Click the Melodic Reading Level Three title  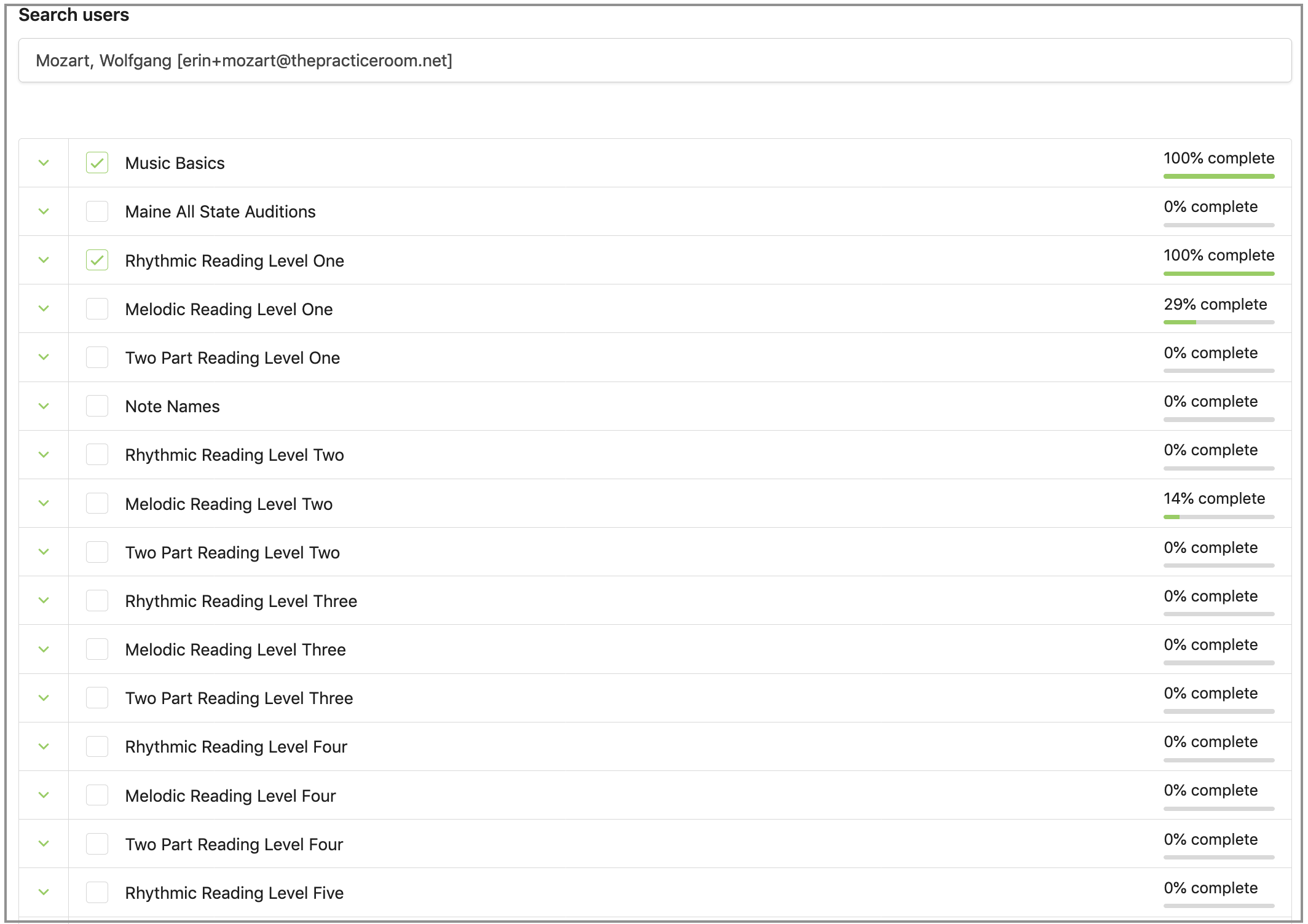pos(235,649)
